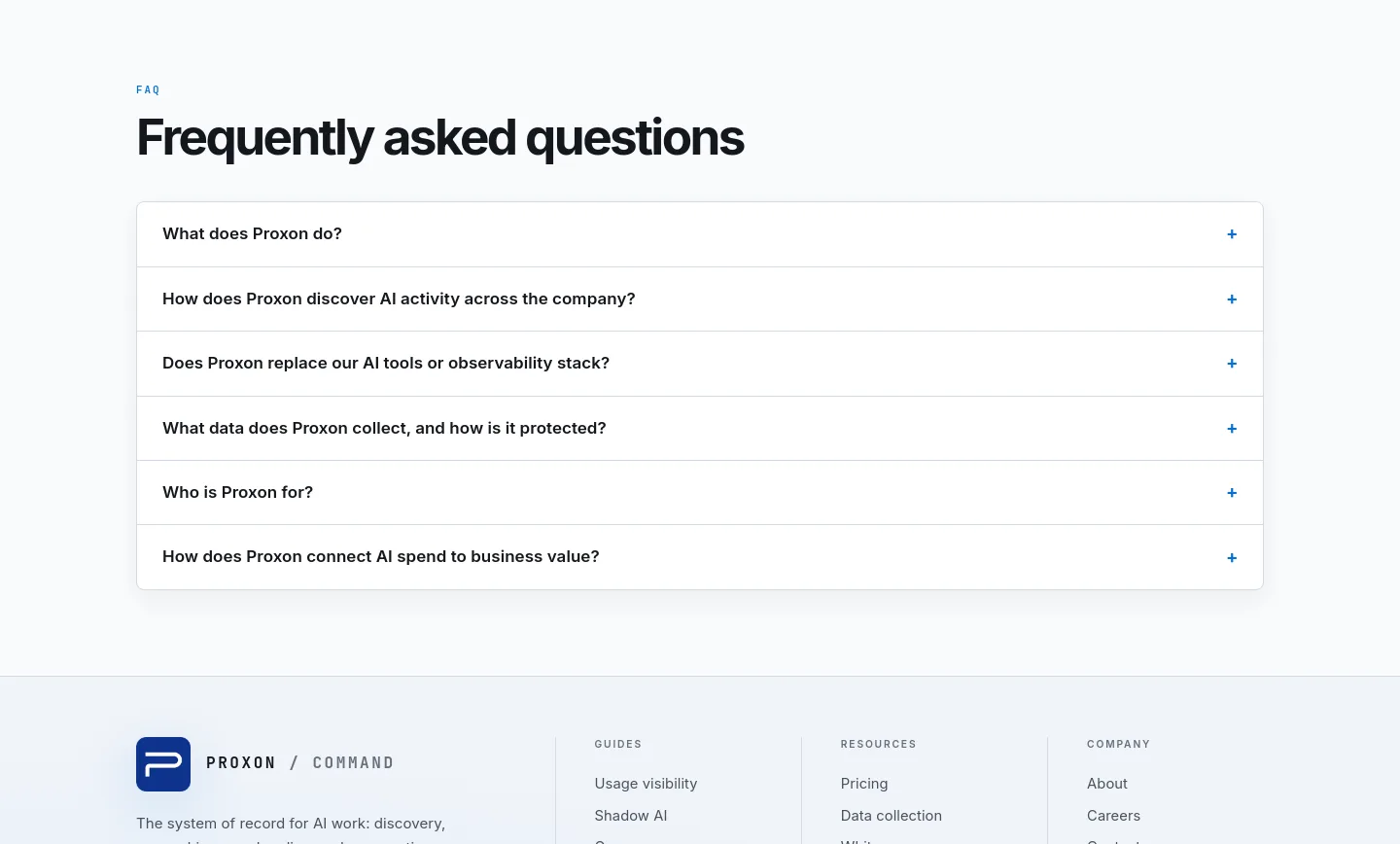Screen dimensions: 1400x844
Task: Click the PROXON / COMMAND wordmark
Action: point(300,763)
